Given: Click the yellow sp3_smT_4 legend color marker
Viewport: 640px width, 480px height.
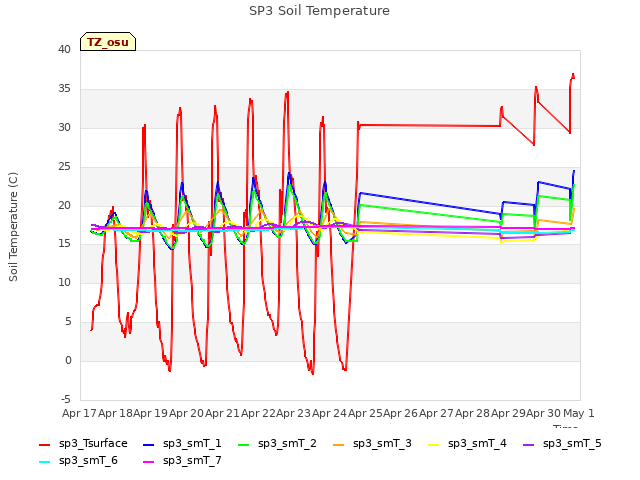Looking at the screenshot, I should [x=433, y=444].
